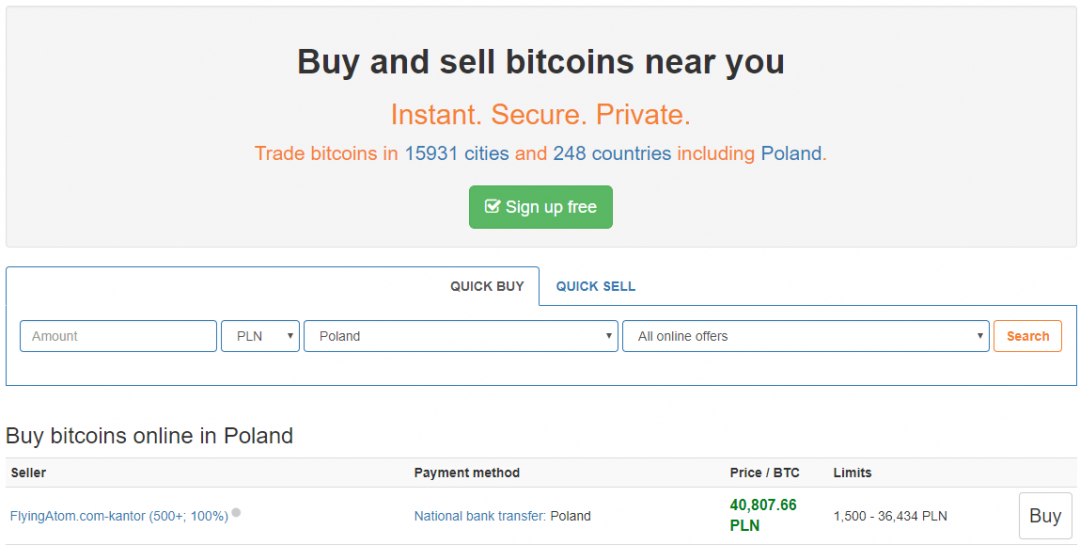The height and width of the screenshot is (545, 1080).
Task: Open the 15931 cities link
Action: [457, 154]
